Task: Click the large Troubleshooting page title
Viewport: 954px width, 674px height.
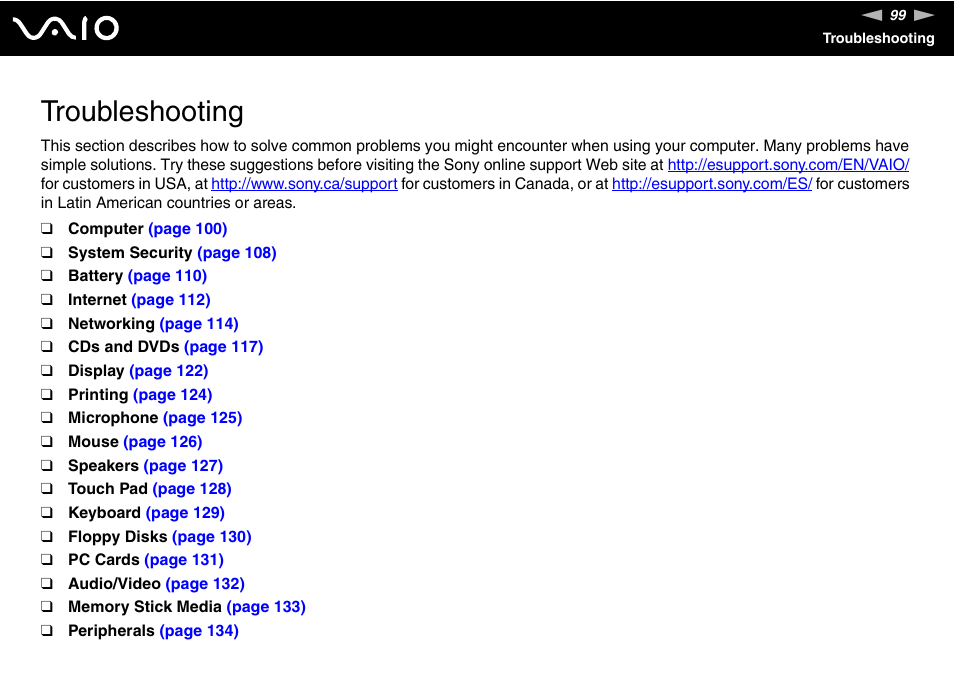Action: (142, 111)
